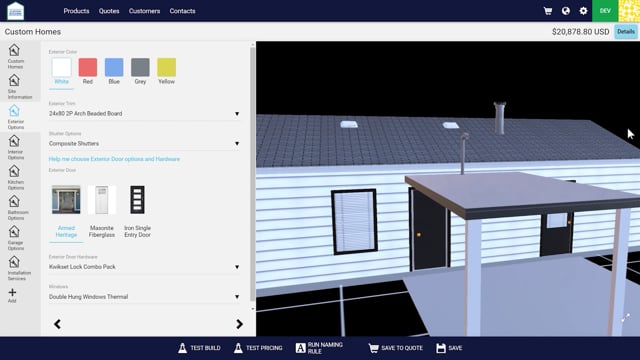Screen dimensions: 640x360
Task: Open the Kitchen Options sidebar section
Action: pos(16,177)
